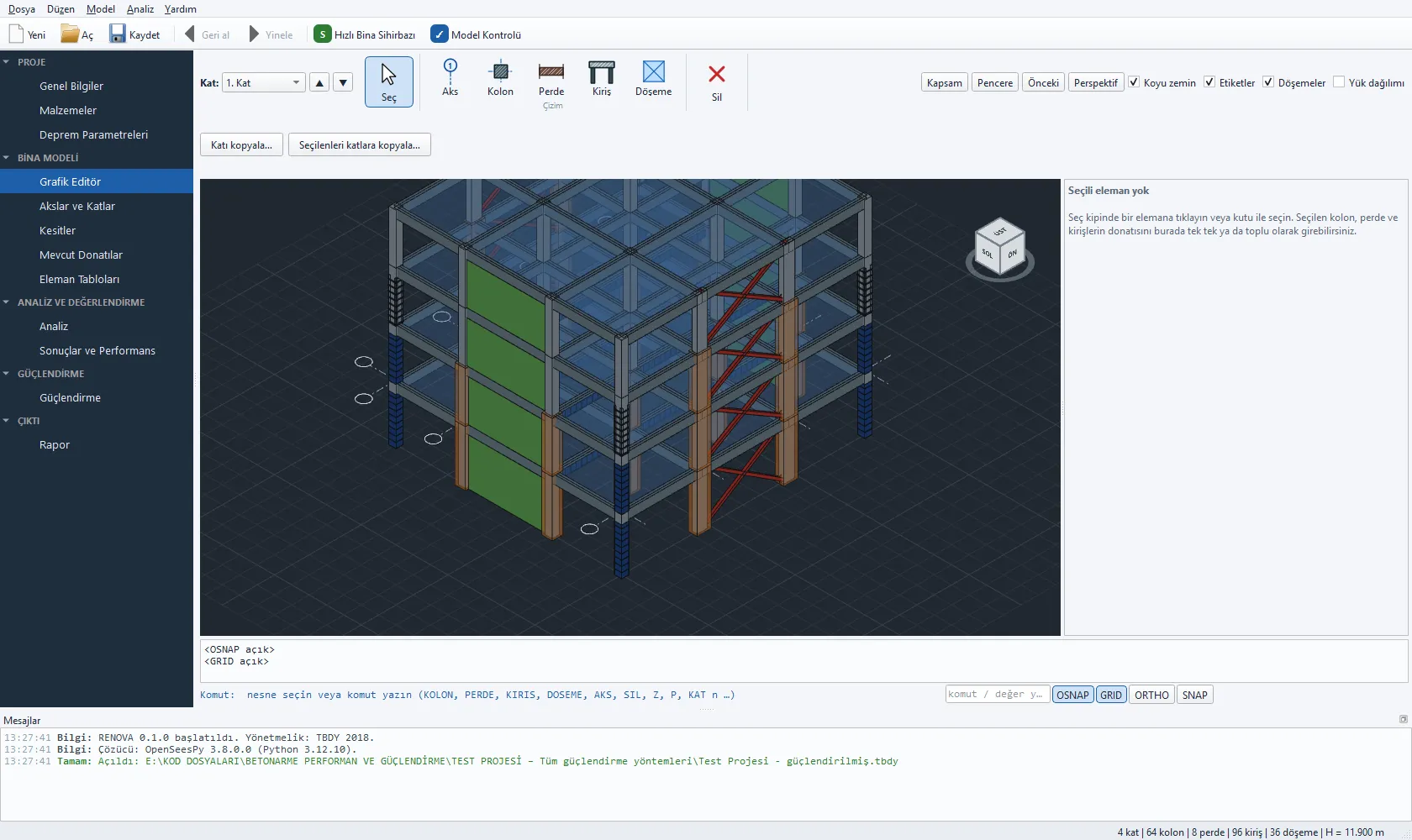
Task: Go down one floor with the down arrow
Action: coord(343,82)
